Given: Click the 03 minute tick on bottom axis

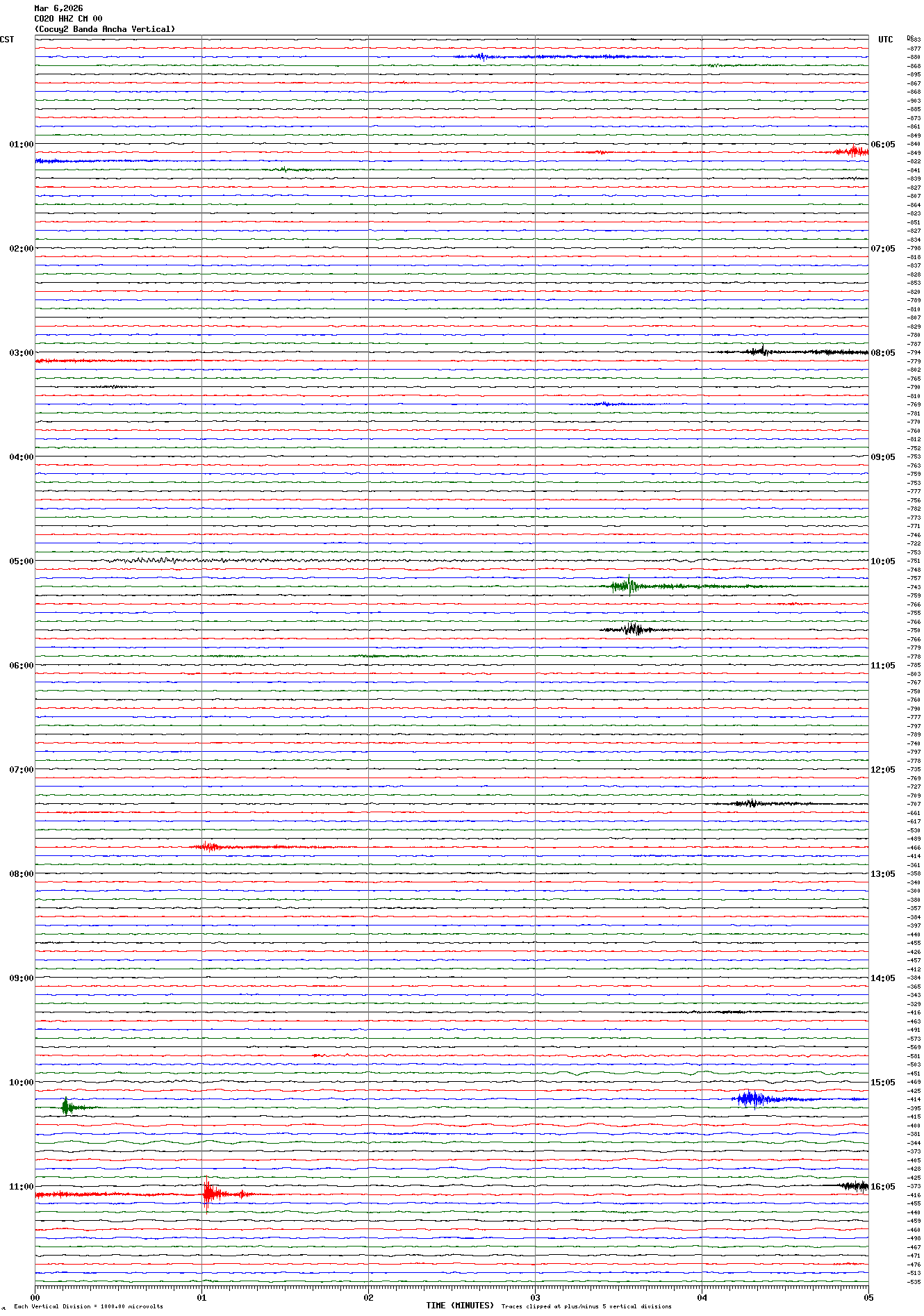Looking at the screenshot, I should tap(535, 1297).
